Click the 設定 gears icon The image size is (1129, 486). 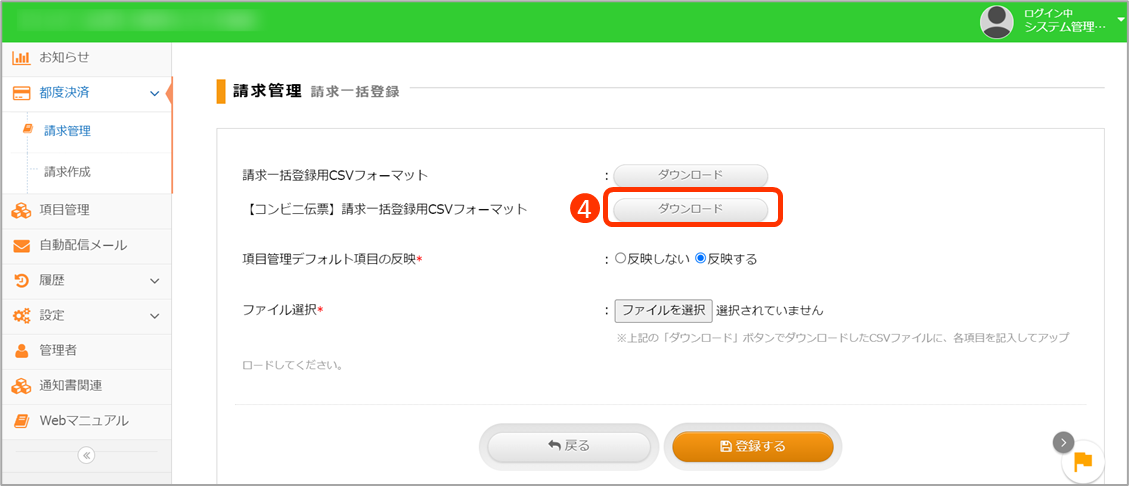click(x=21, y=316)
